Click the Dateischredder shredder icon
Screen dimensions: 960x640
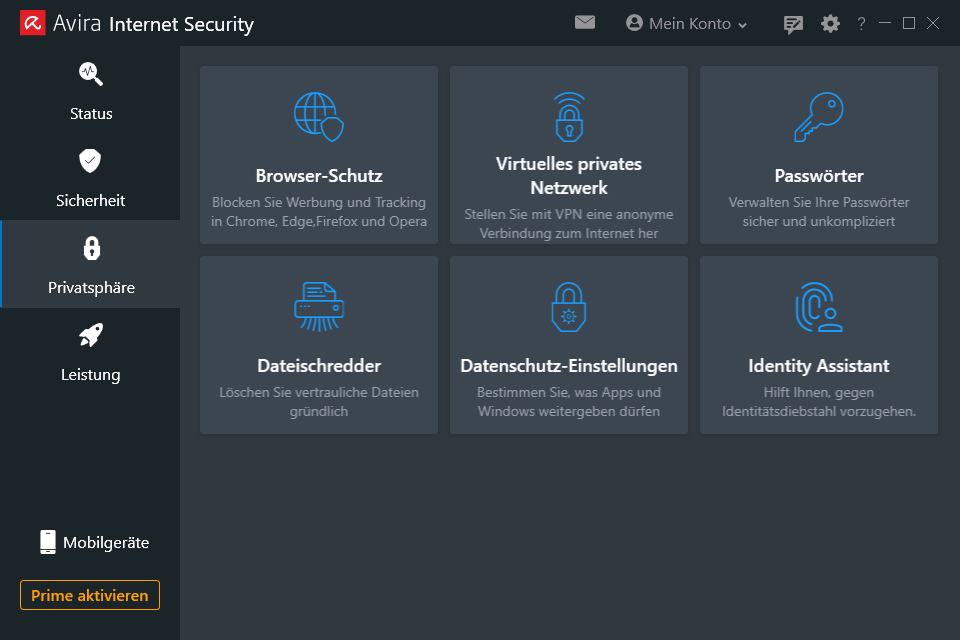pyautogui.click(x=319, y=307)
